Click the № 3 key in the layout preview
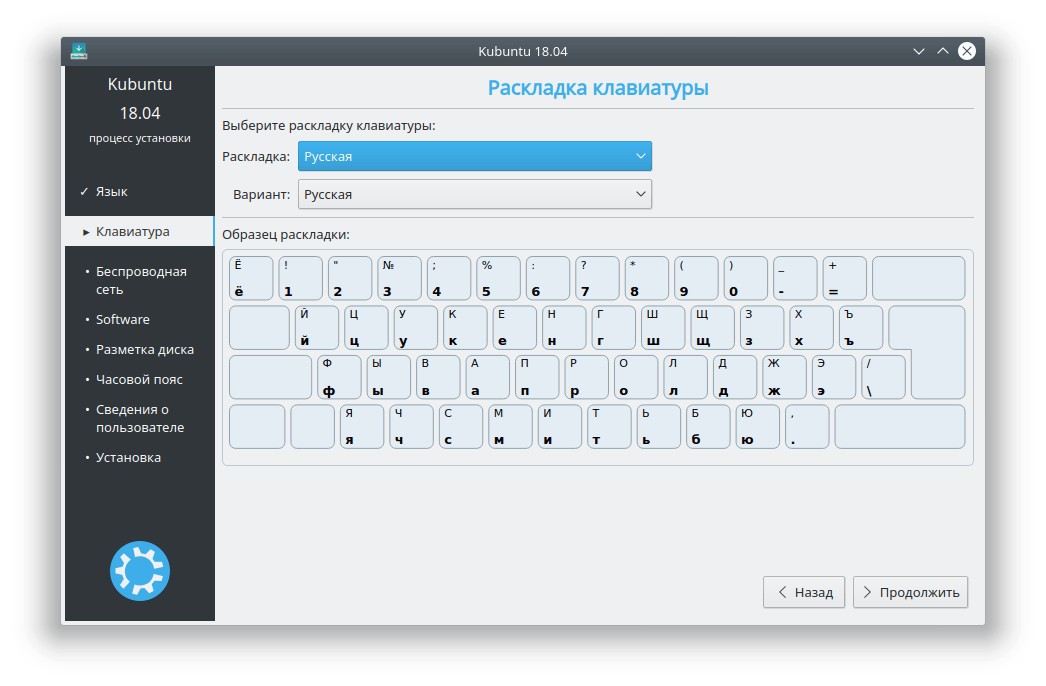This screenshot has width=1046, height=686. (x=398, y=278)
